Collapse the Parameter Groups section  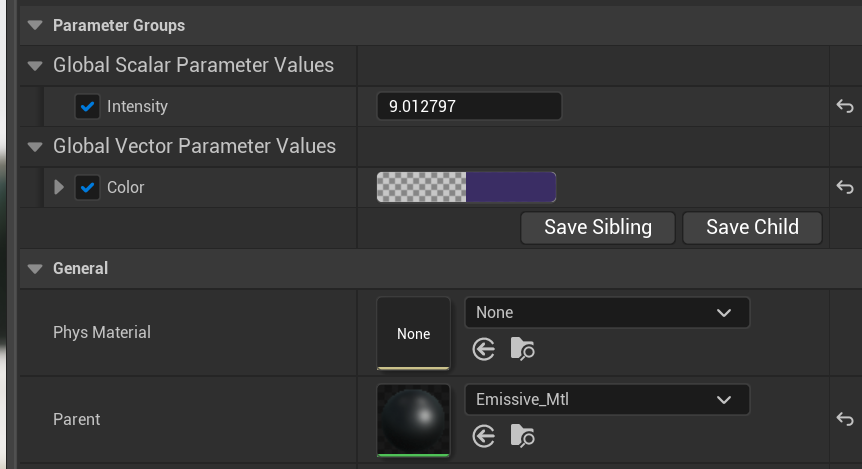coord(36,25)
